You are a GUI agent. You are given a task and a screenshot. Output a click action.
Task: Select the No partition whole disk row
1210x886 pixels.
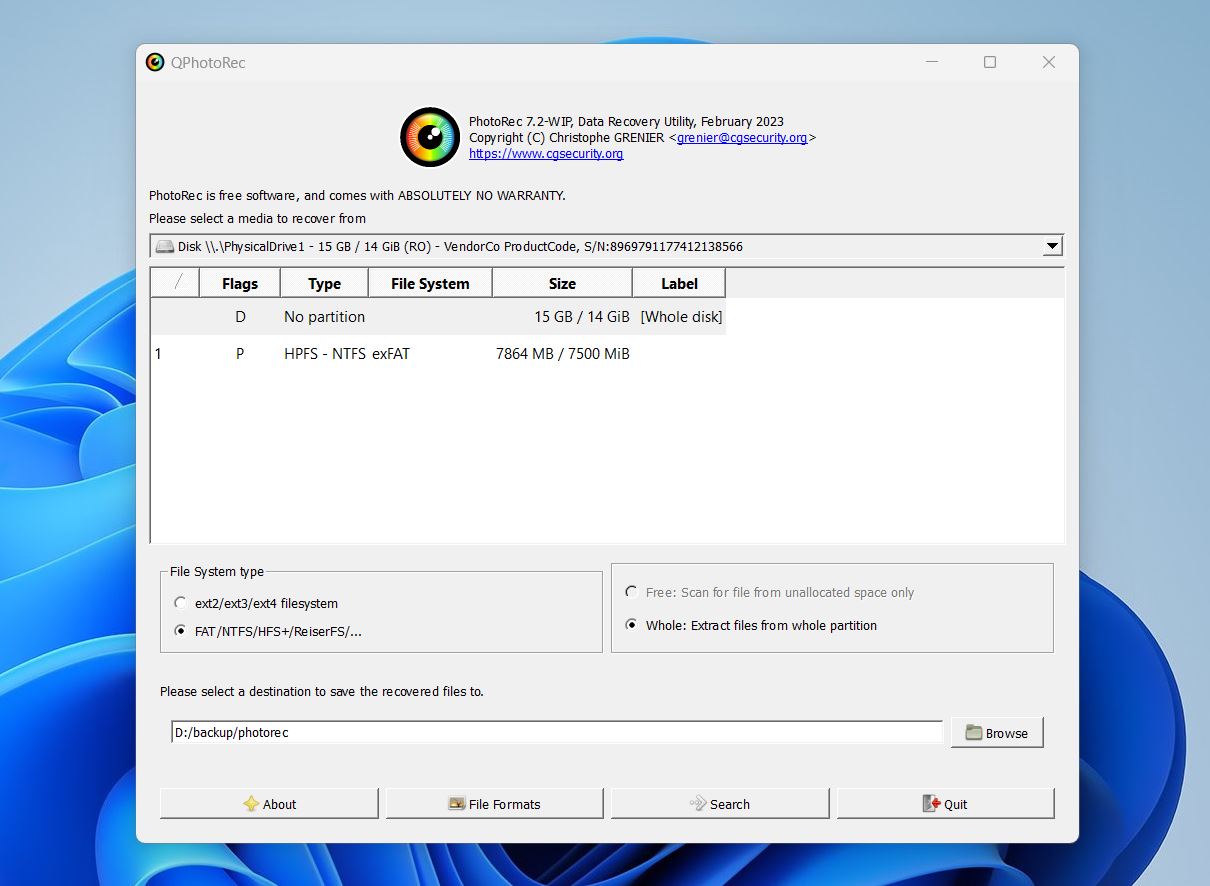(x=400, y=316)
